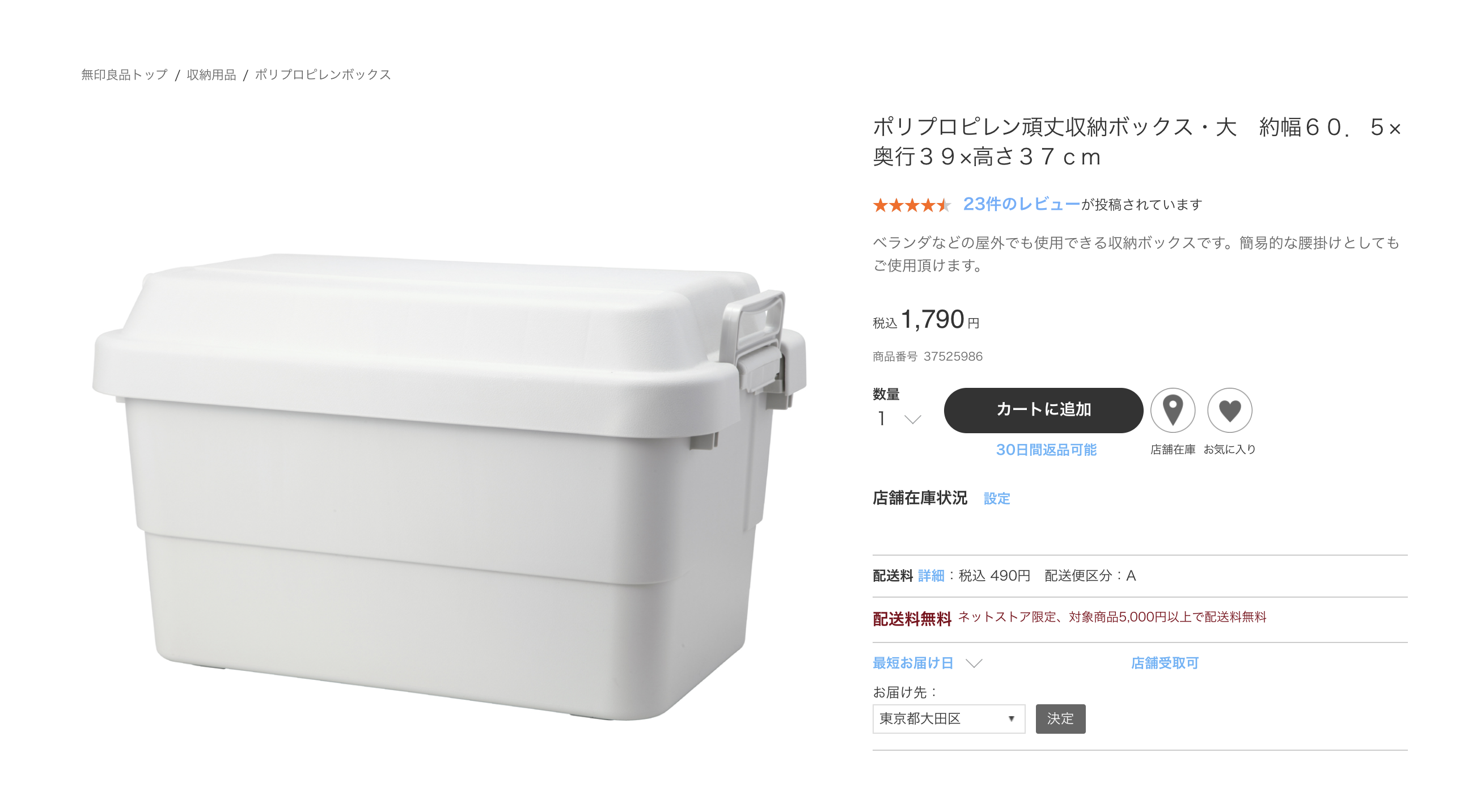The width and height of the screenshot is (1464, 812).
Task: Click the お気に入り label under heart
Action: 1229,450
